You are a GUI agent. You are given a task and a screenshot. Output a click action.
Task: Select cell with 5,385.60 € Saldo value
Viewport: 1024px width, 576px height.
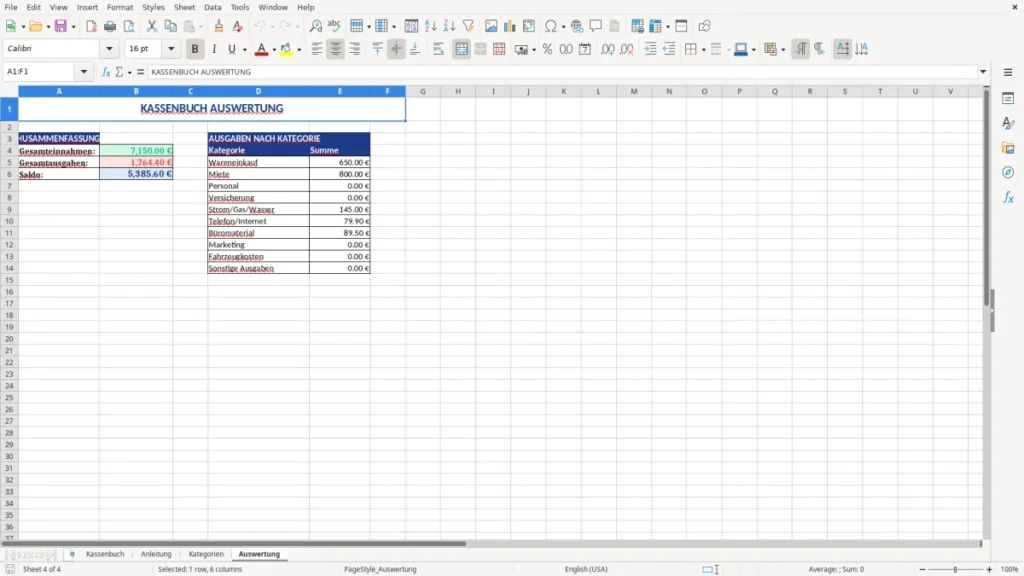coord(136,174)
